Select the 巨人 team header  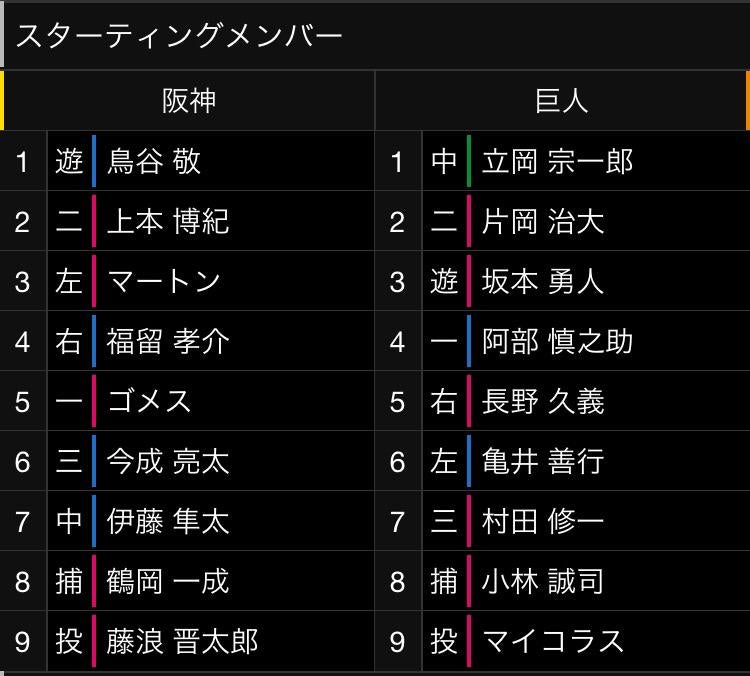(561, 100)
